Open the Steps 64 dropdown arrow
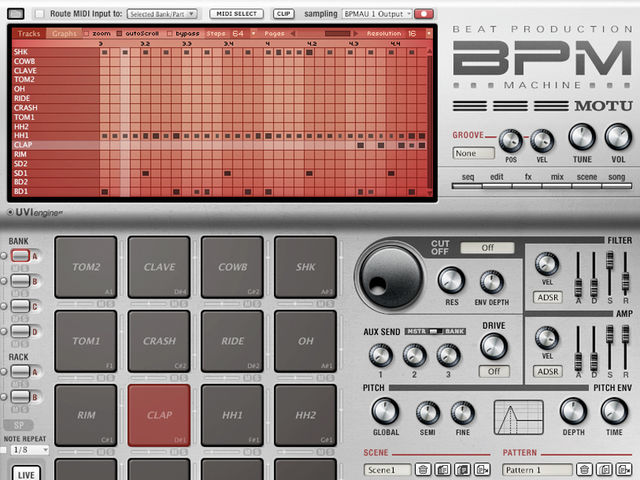 tap(253, 33)
